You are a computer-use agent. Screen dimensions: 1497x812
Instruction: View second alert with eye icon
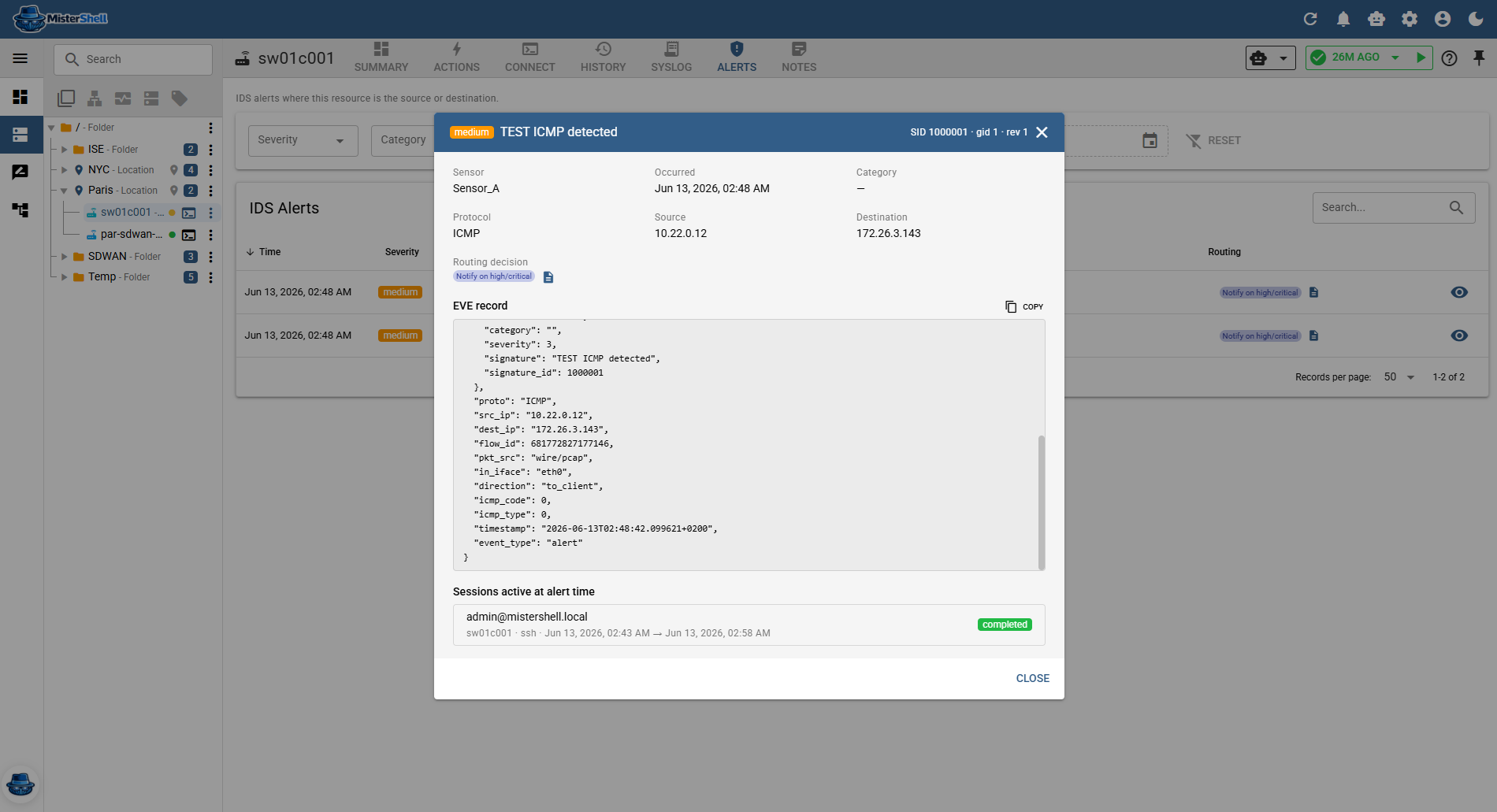1459,336
